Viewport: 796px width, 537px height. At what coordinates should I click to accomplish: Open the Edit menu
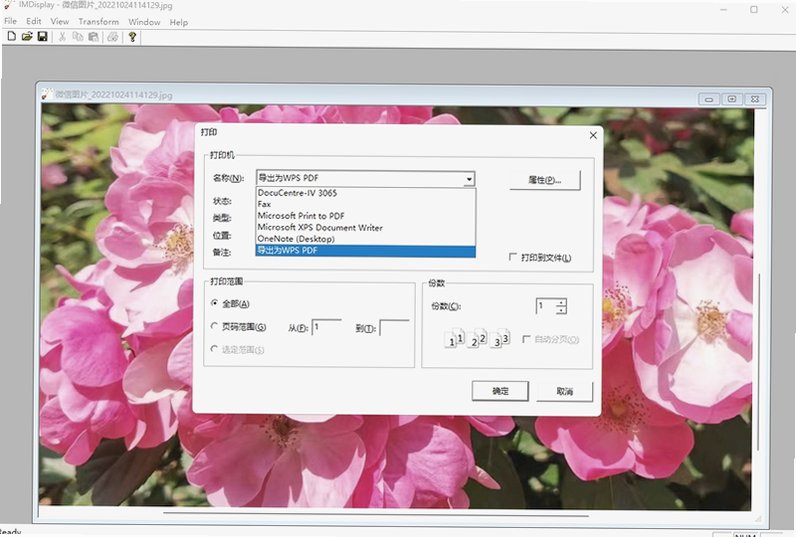[x=34, y=21]
